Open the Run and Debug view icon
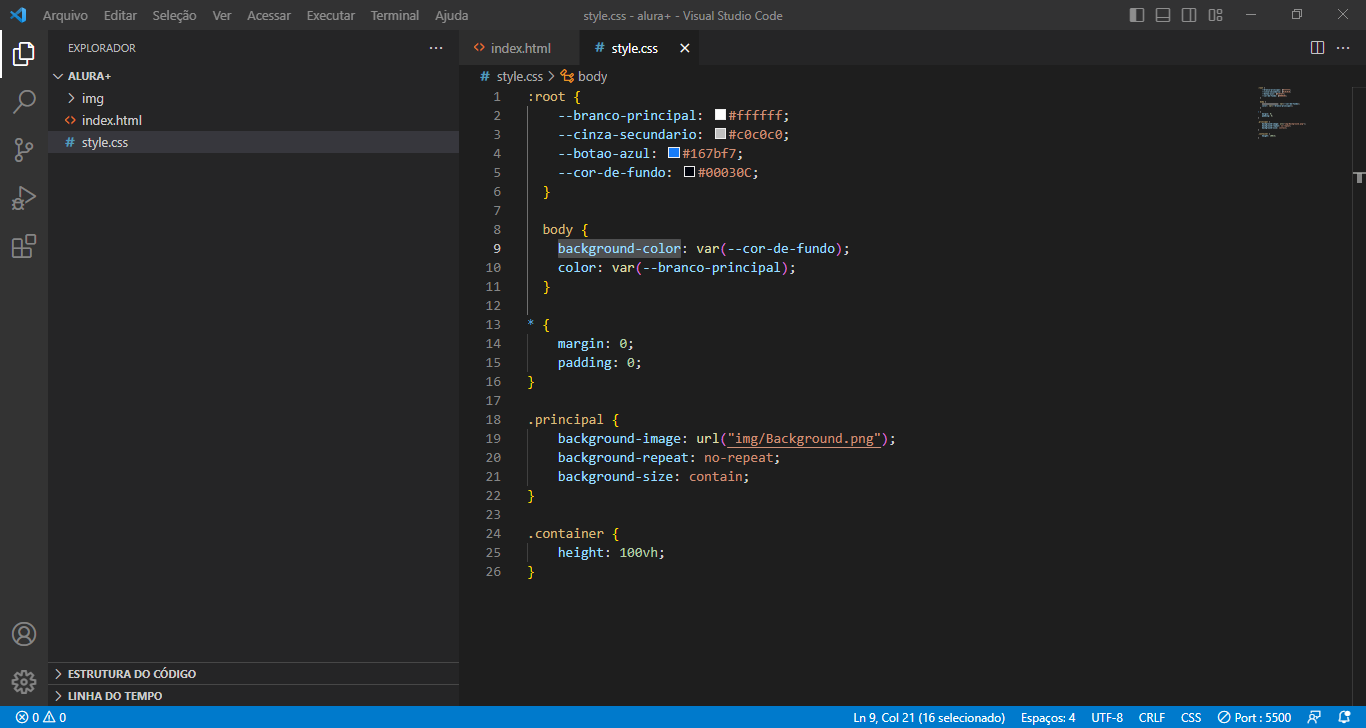 [24, 198]
